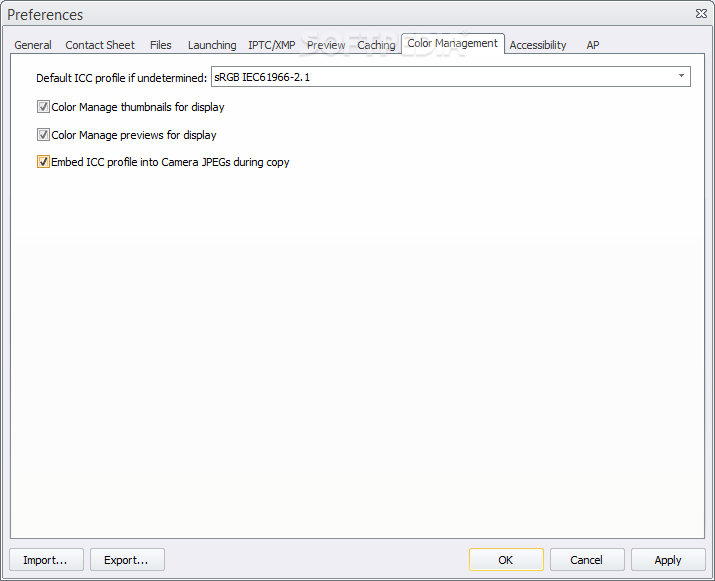The width and height of the screenshot is (715, 581).
Task: Close the Preferences window
Action: pos(701,14)
